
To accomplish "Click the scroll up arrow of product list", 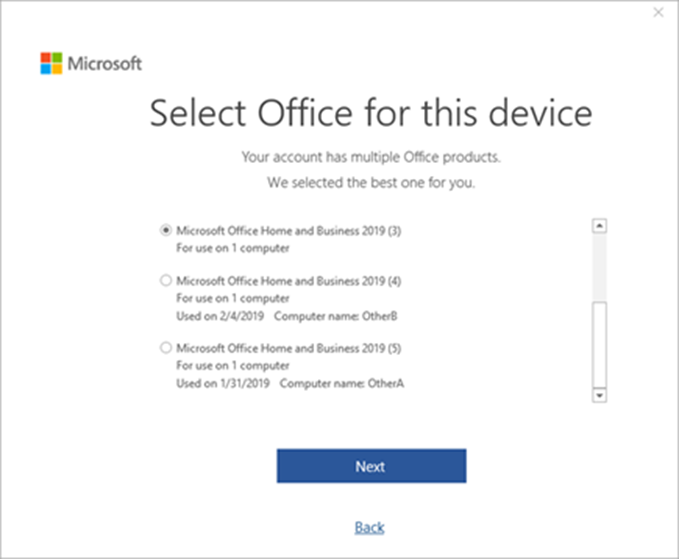I will click(599, 226).
